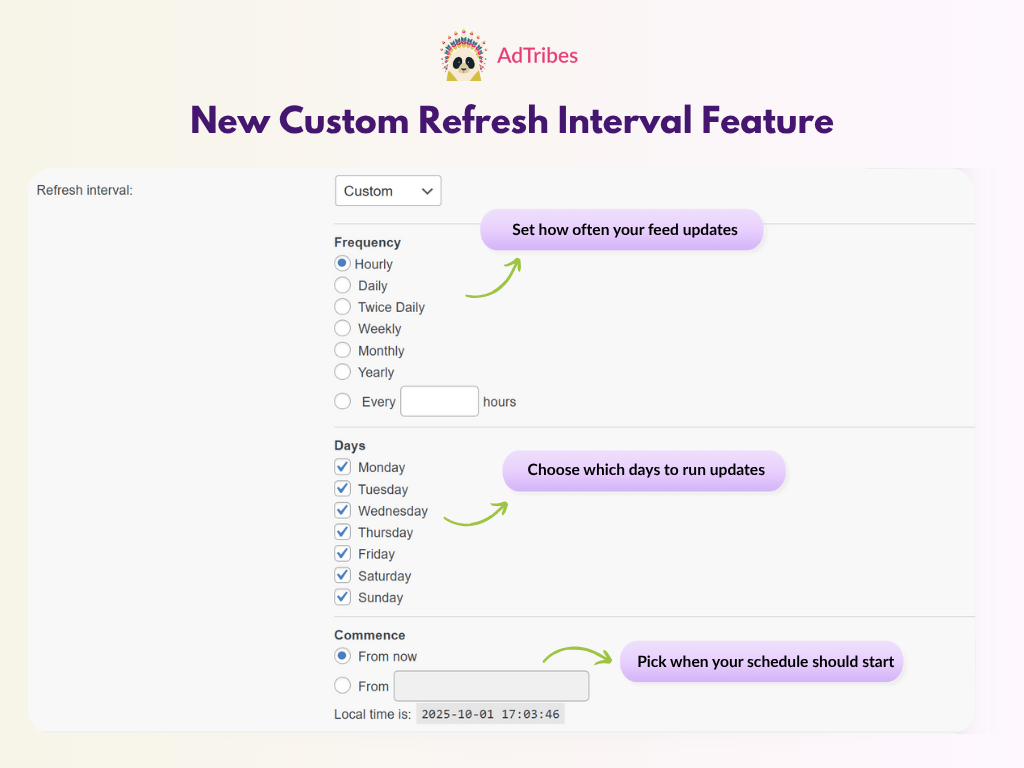Open the Refresh interval Custom dropdown
Image resolution: width=1024 pixels, height=768 pixels.
tap(388, 191)
